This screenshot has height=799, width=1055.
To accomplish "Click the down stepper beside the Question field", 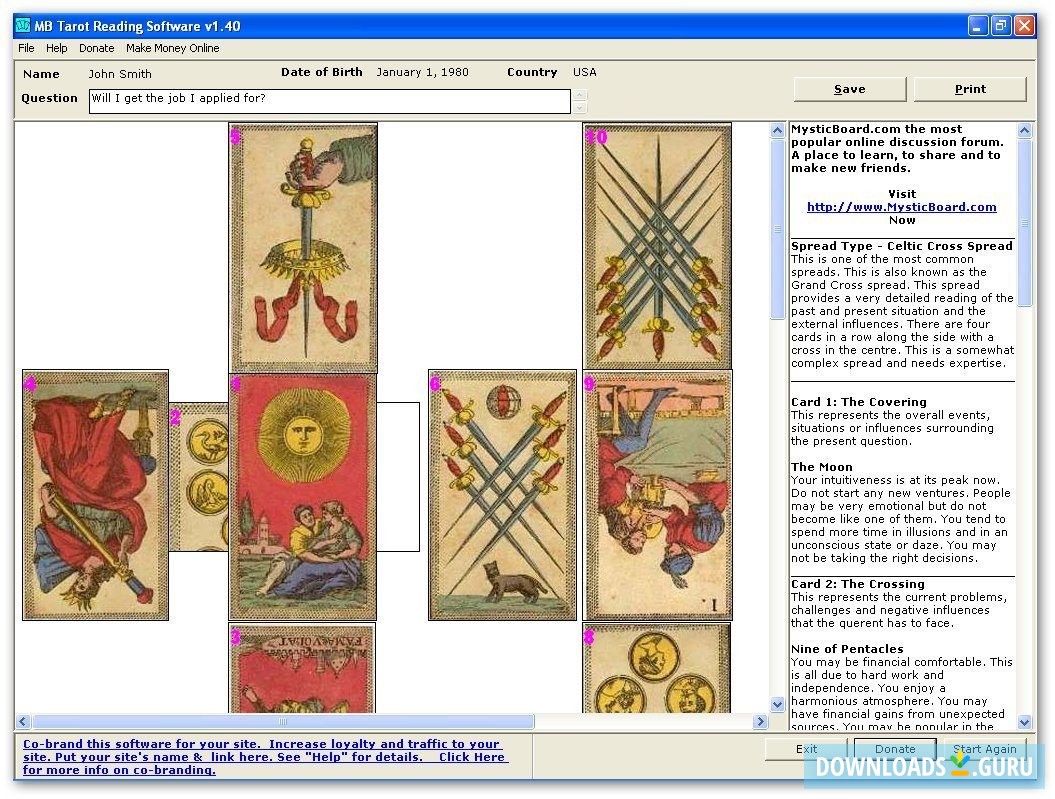I will [581, 106].
